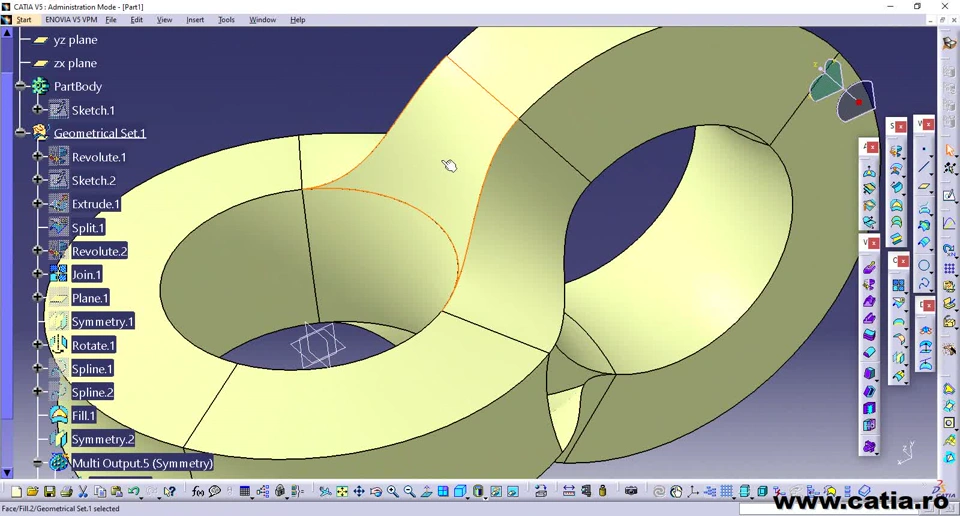Click the Design Table icon
The image size is (960, 516).
point(244,492)
